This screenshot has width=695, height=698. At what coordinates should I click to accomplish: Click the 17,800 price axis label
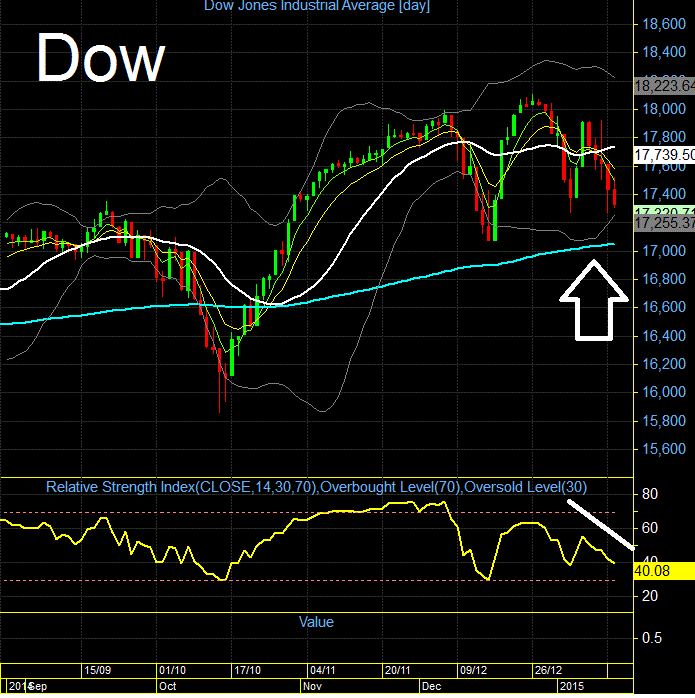point(663,137)
